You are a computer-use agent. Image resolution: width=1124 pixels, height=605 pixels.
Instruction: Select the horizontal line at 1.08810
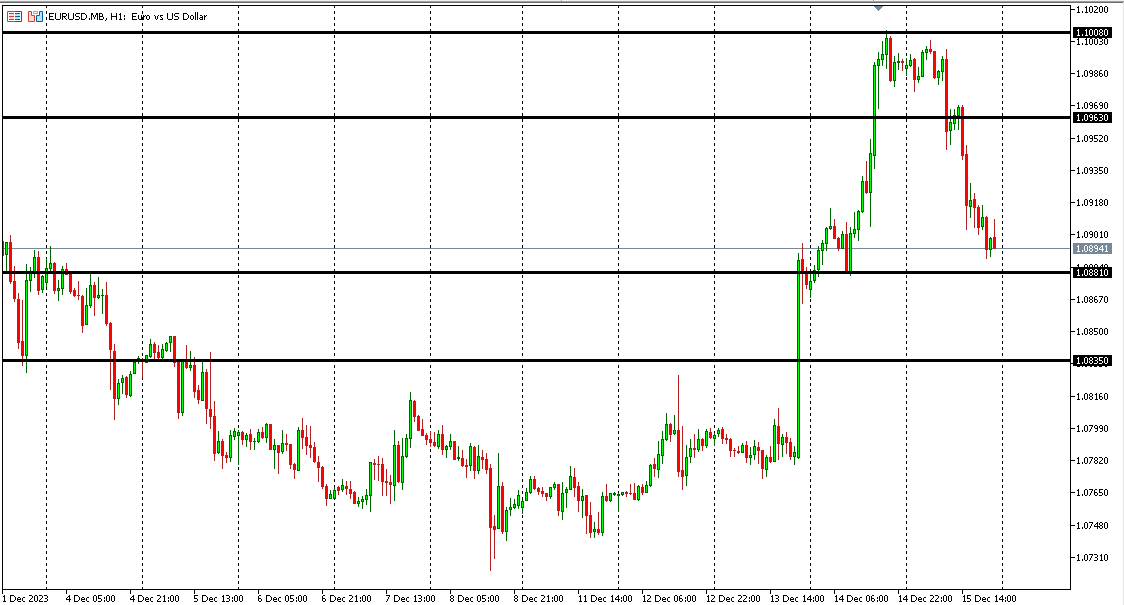pyautogui.click(x=500, y=272)
